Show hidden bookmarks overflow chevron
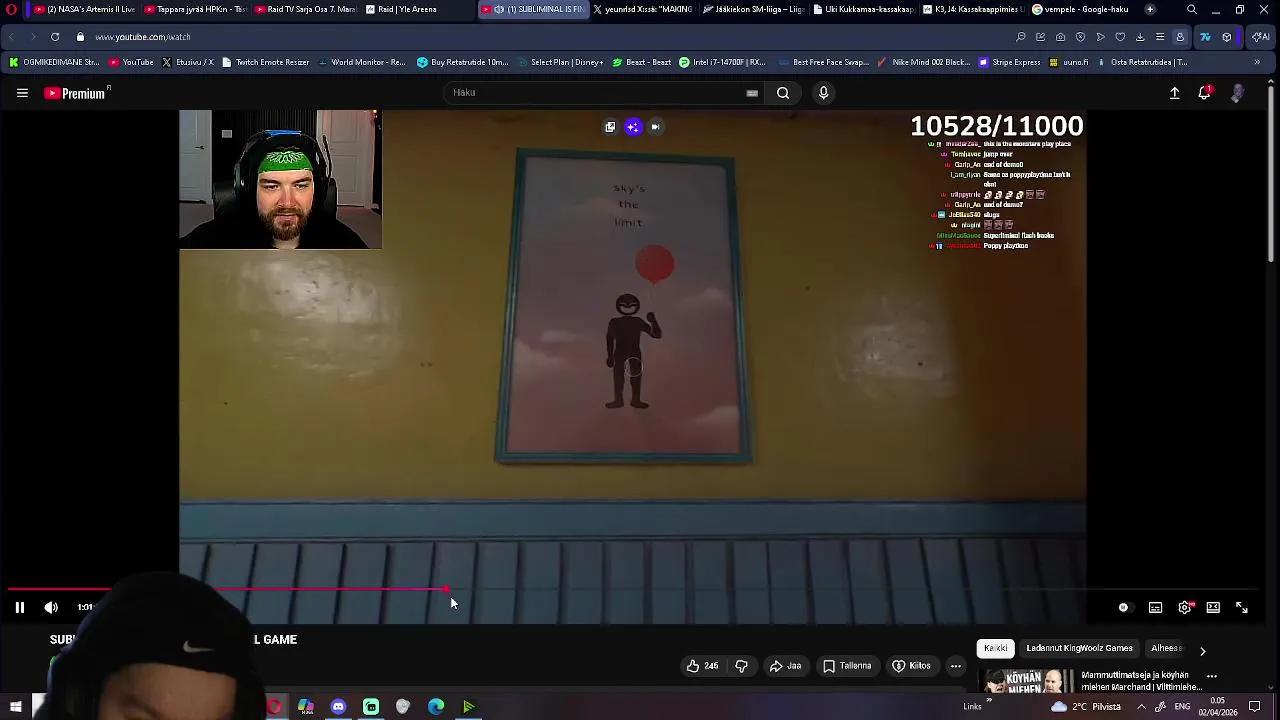This screenshot has height=720, width=1280. (1257, 62)
